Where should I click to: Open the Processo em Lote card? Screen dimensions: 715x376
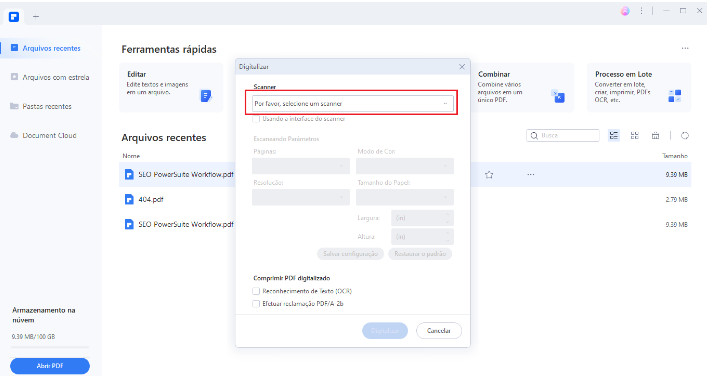tap(639, 88)
